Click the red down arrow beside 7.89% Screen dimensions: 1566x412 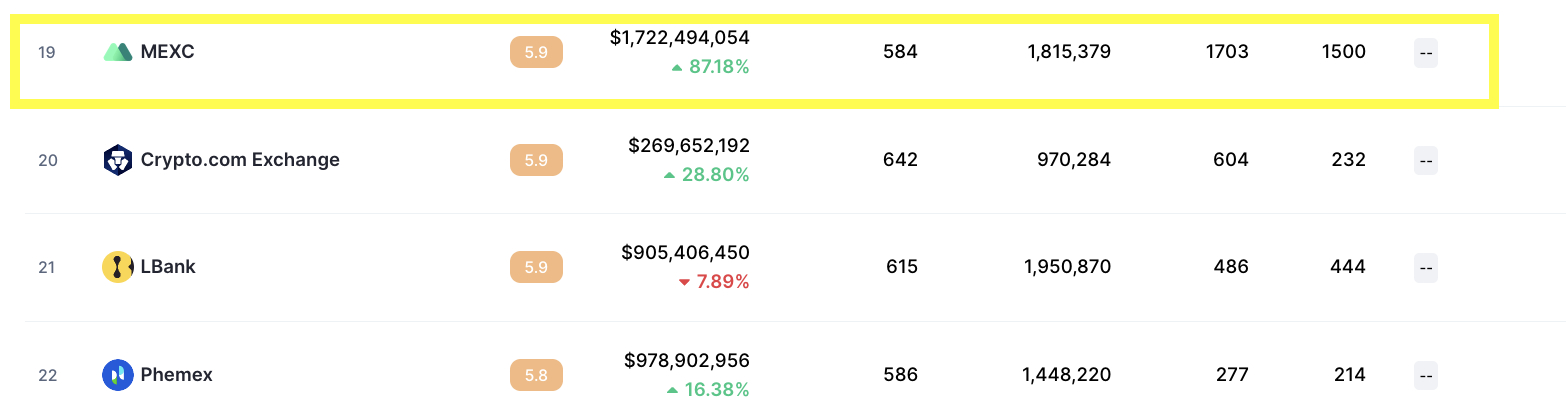[x=684, y=283]
